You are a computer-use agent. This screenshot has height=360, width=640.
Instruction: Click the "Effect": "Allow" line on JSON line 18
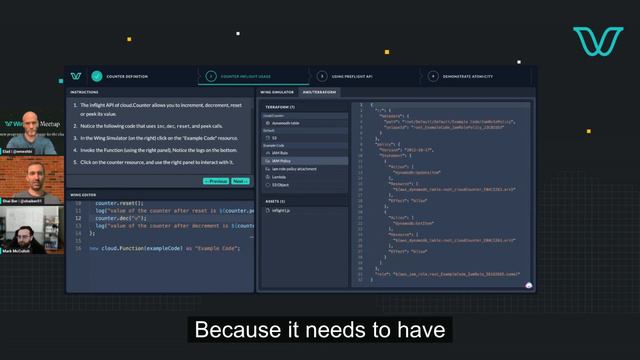click(x=408, y=200)
